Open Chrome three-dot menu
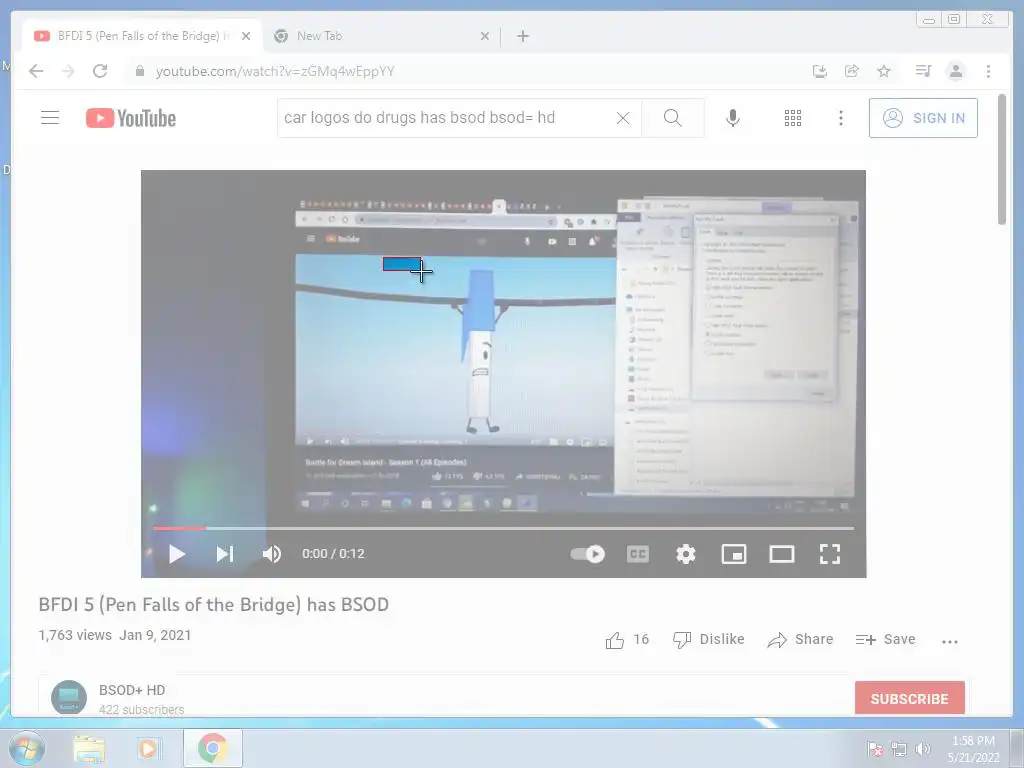 [x=988, y=71]
